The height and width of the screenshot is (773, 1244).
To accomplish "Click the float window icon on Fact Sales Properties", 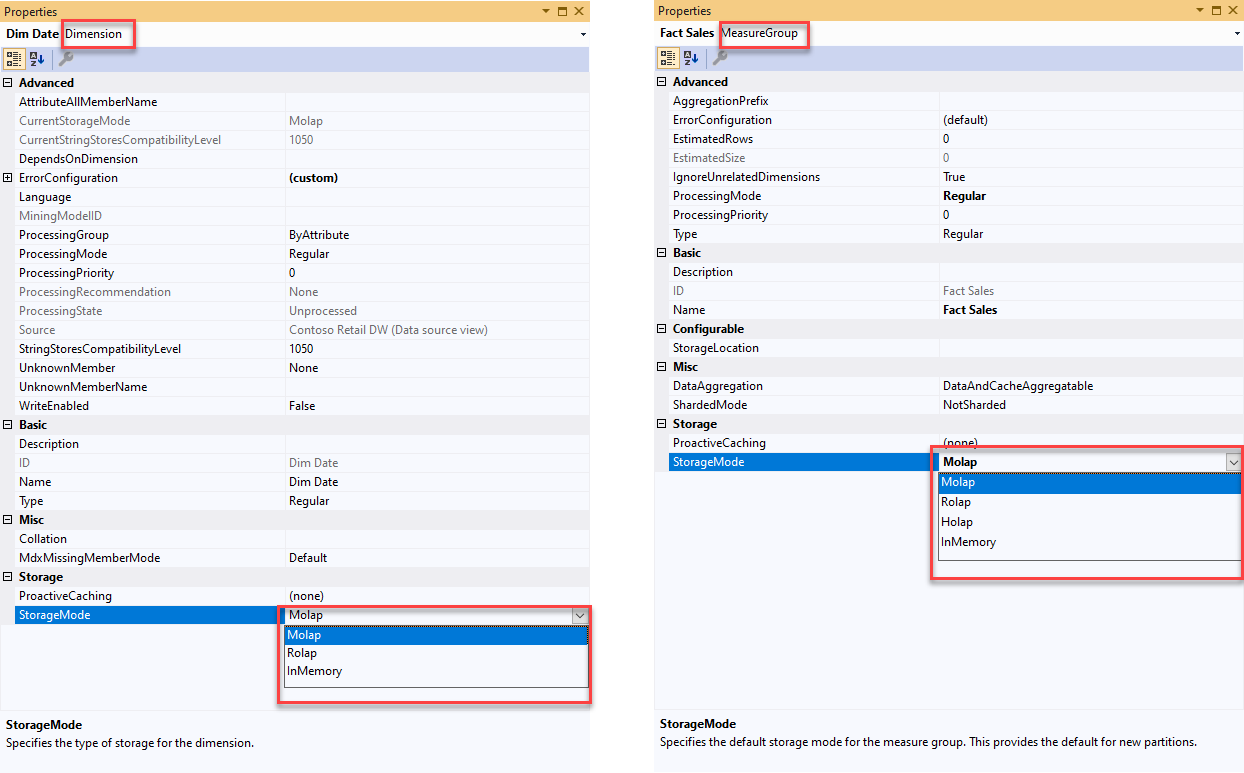I will (x=1215, y=10).
